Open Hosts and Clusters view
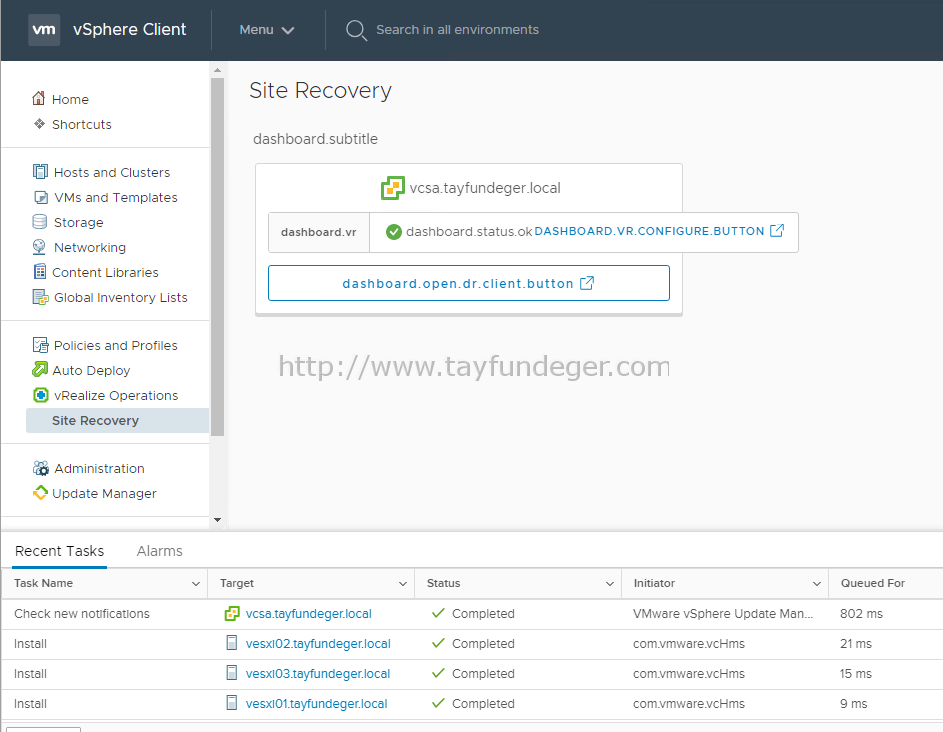The image size is (943, 732). point(112,173)
